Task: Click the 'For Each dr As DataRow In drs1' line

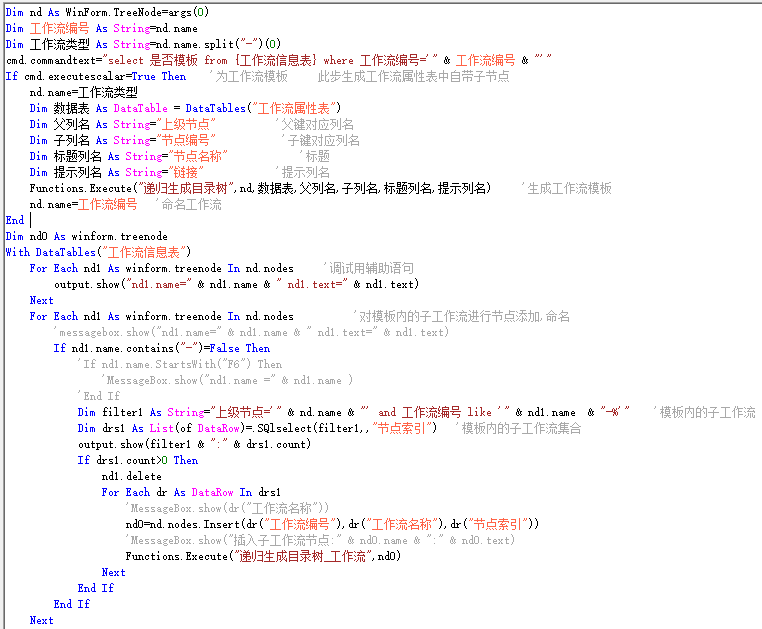Action: pyautogui.click(x=191, y=492)
